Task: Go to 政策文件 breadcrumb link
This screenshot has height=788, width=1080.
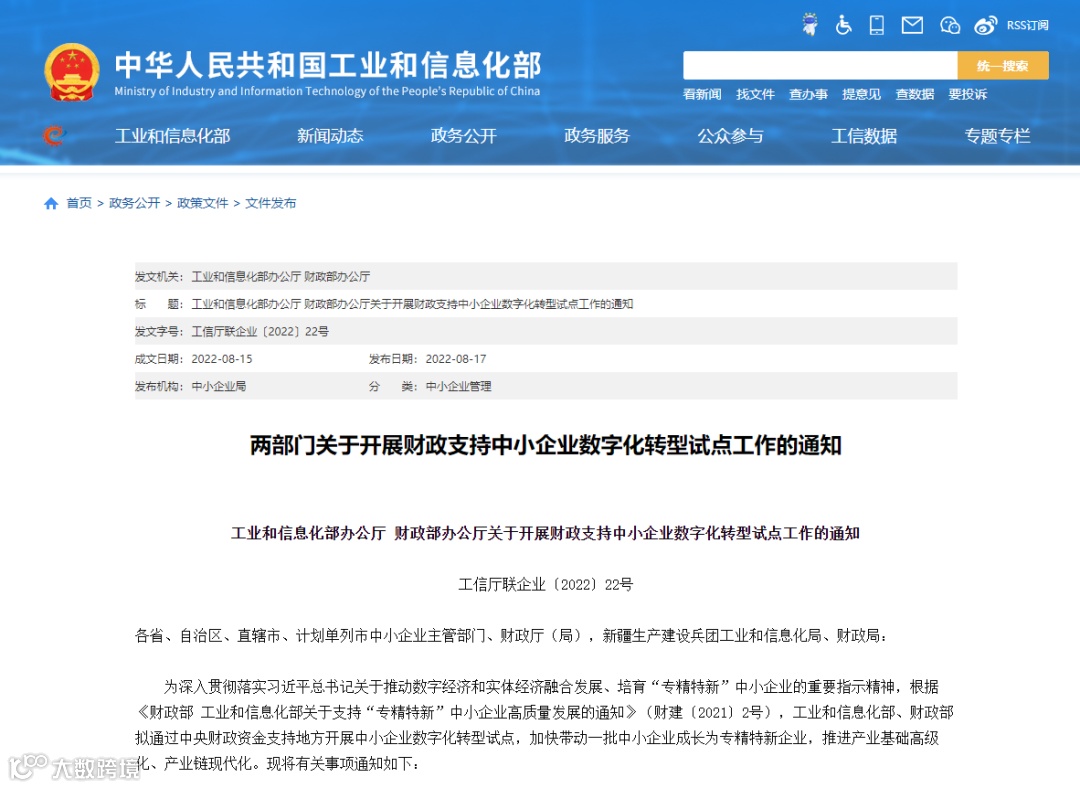Action: 202,203
